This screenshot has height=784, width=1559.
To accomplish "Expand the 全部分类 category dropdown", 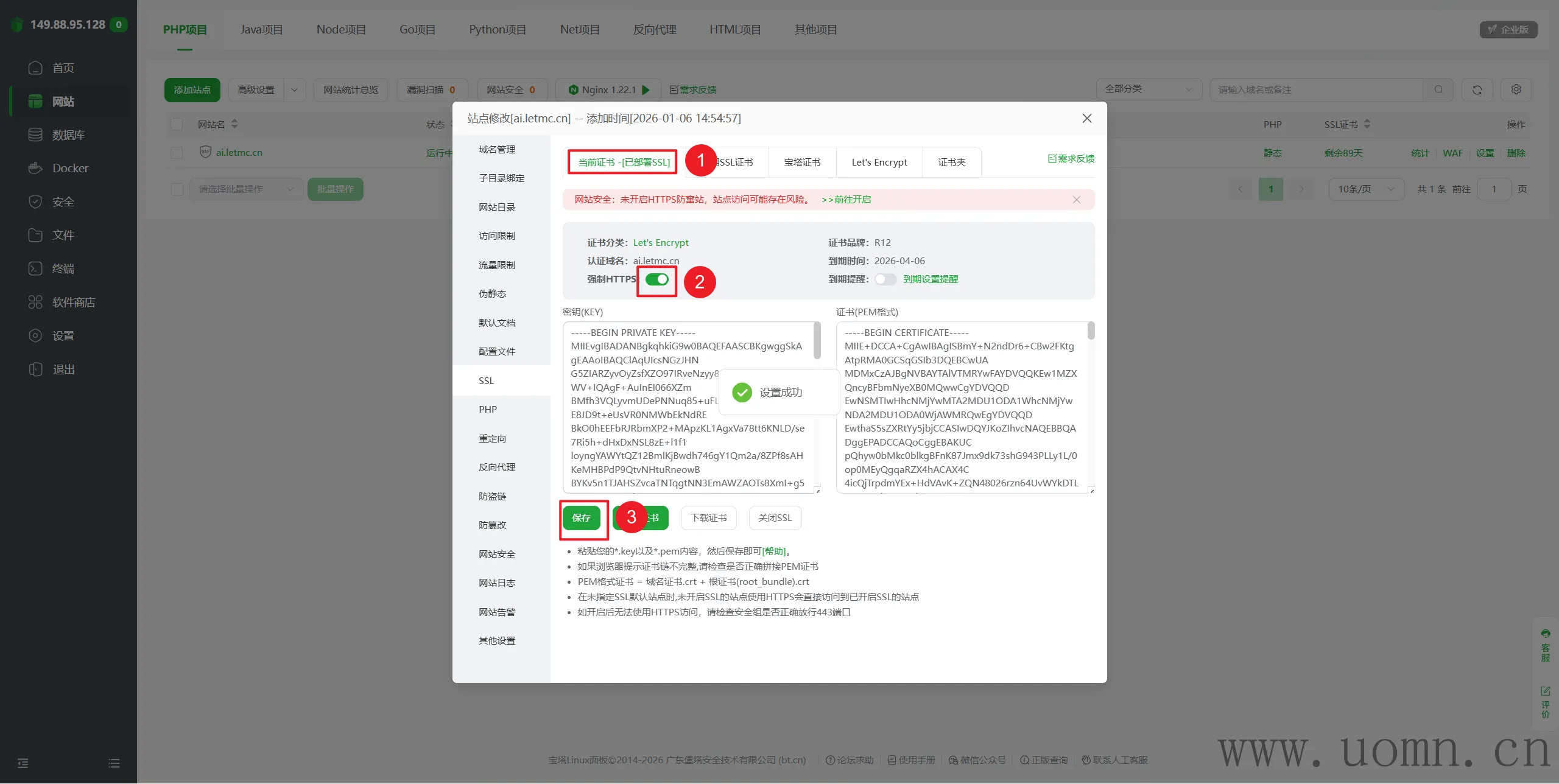I will (x=1149, y=89).
